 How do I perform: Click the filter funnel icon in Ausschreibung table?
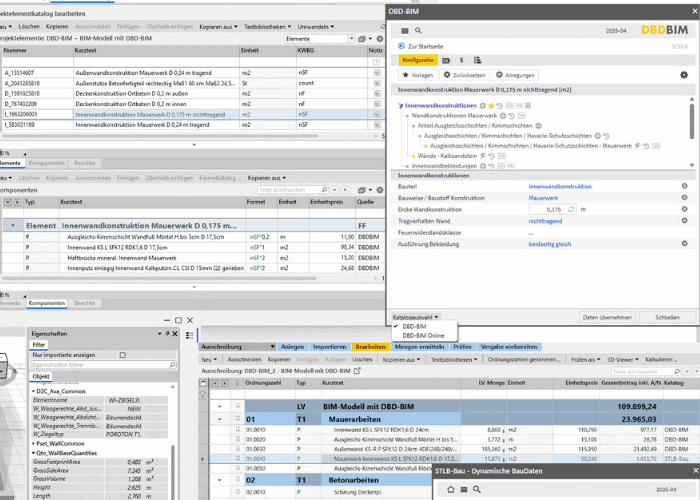203,395
